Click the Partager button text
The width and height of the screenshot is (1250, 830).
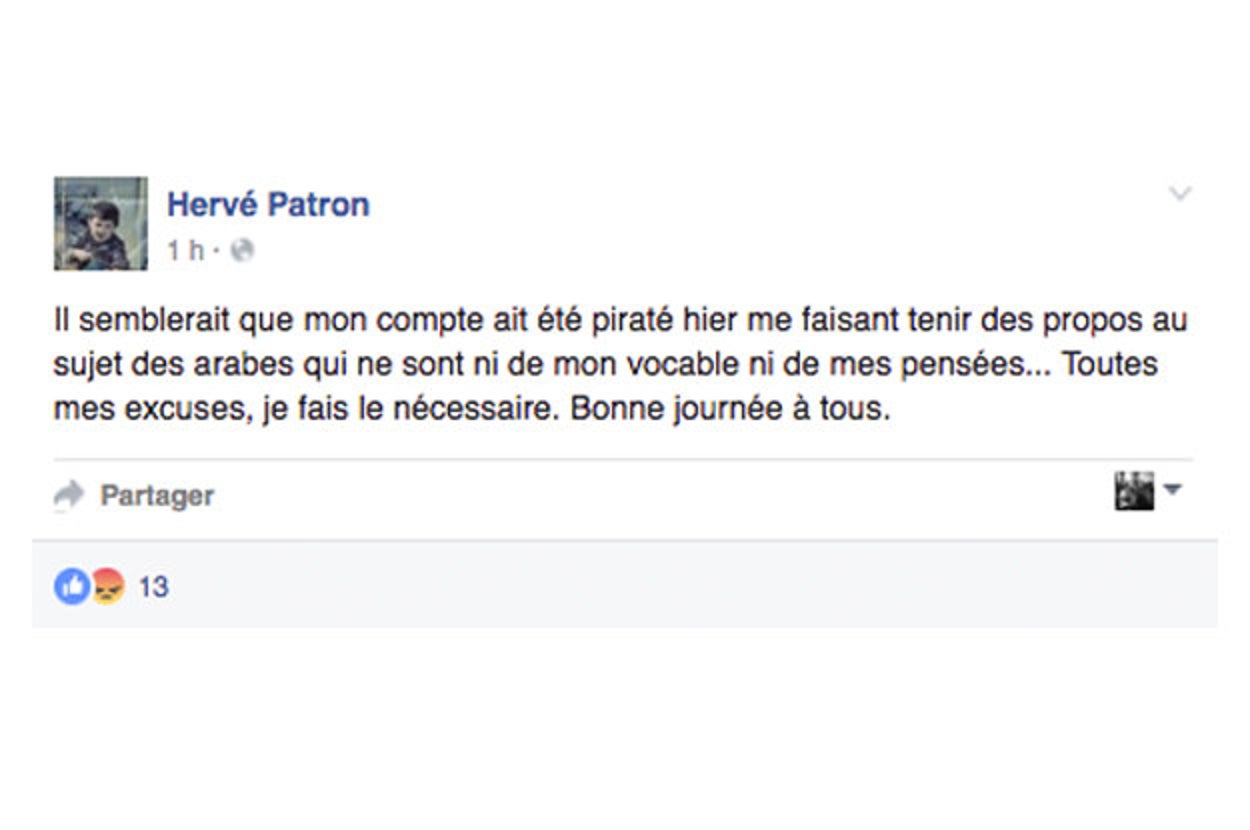[157, 496]
